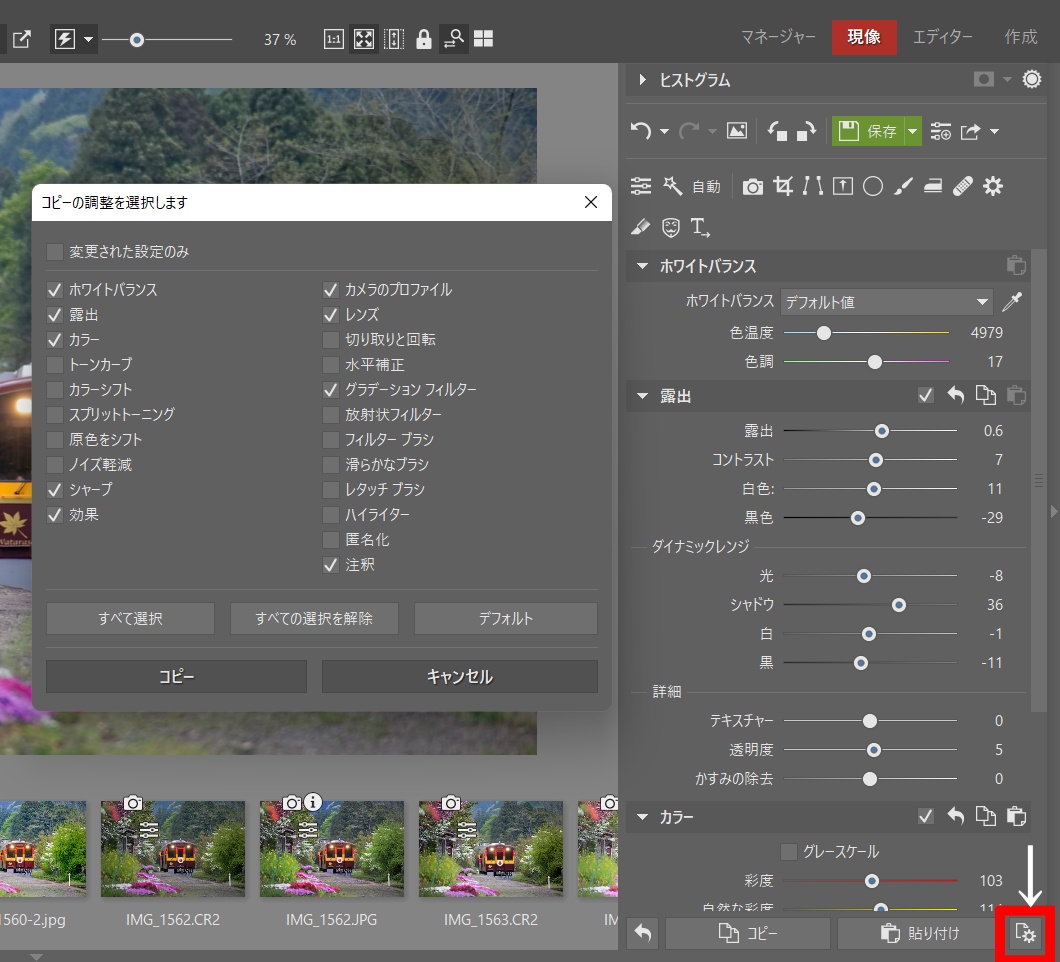1060x962 pixels.
Task: Switch to the 作成 tab
Action: (1020, 37)
